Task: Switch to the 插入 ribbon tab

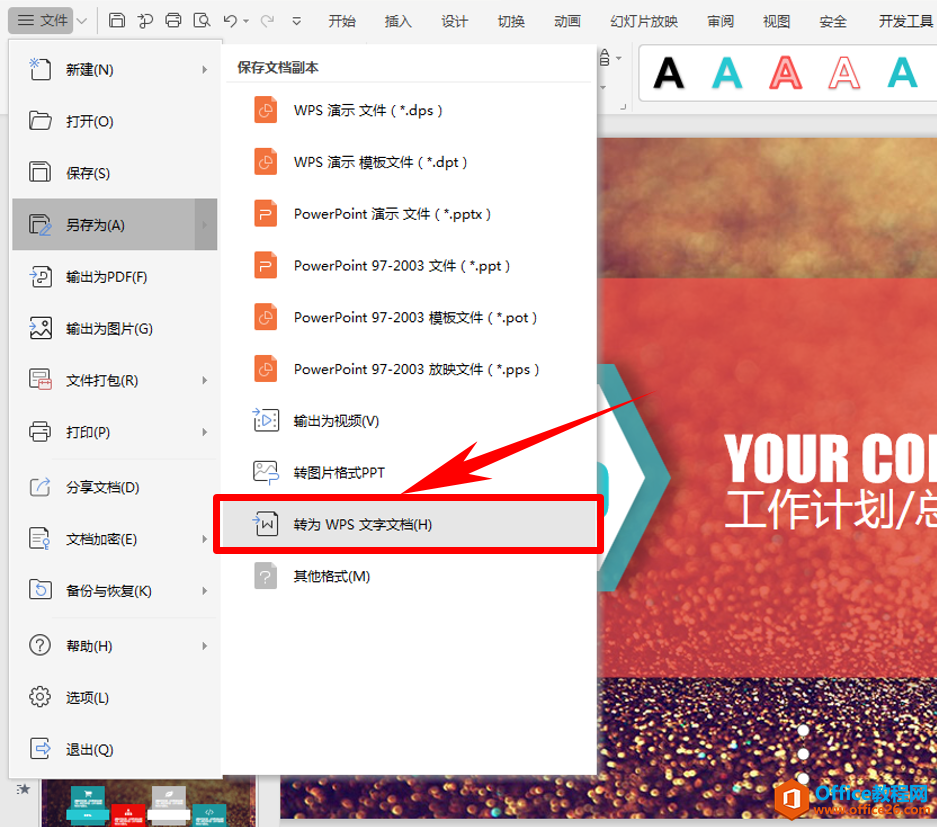Action: click(398, 22)
